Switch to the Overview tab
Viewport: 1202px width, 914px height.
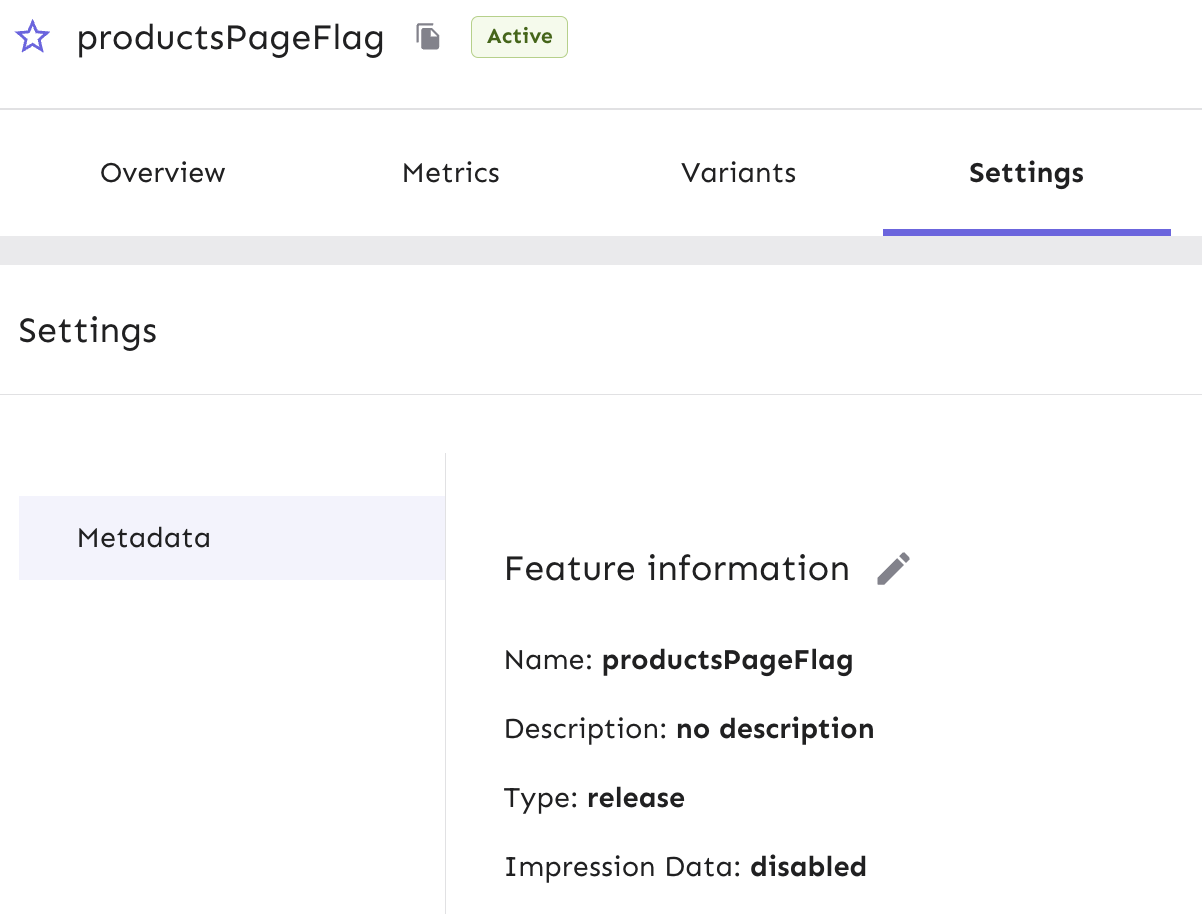162,172
